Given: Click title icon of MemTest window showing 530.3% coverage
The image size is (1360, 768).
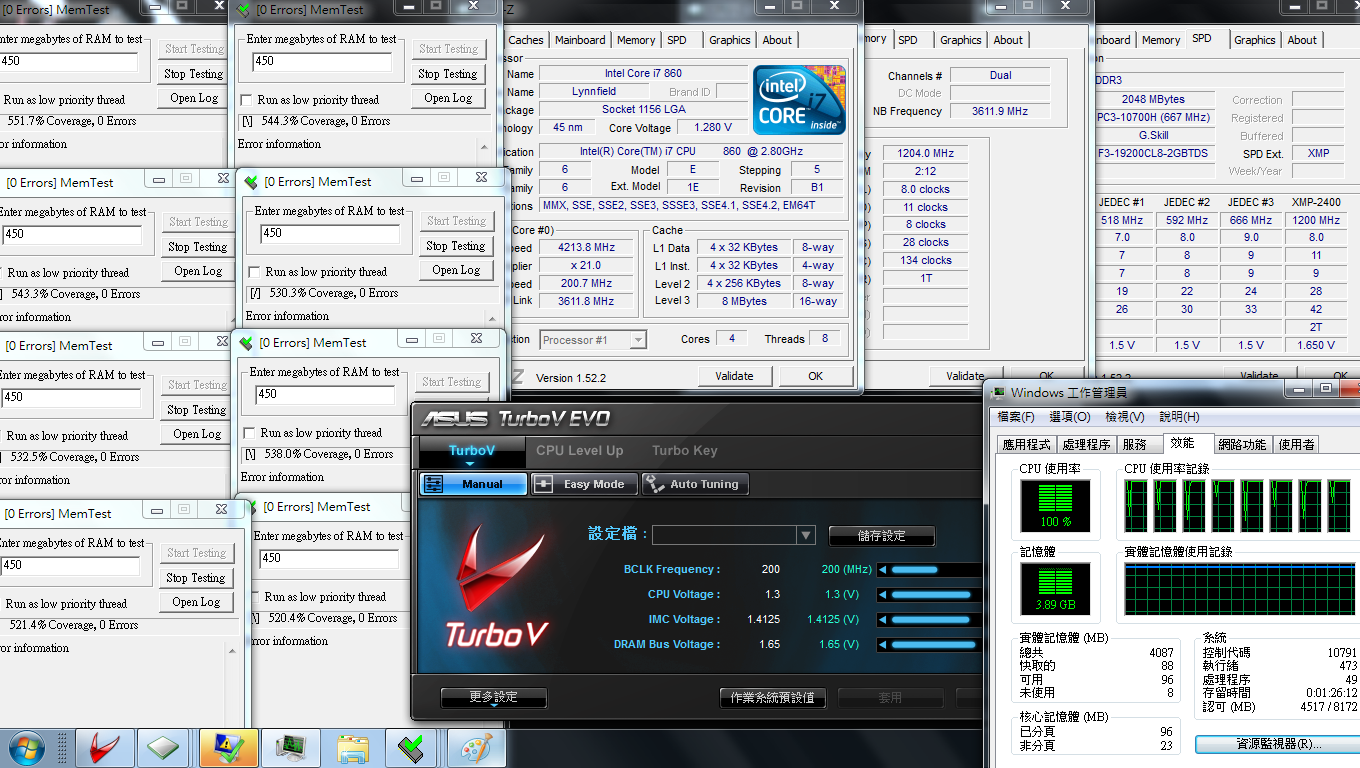Looking at the screenshot, I should pyautogui.click(x=251, y=182).
